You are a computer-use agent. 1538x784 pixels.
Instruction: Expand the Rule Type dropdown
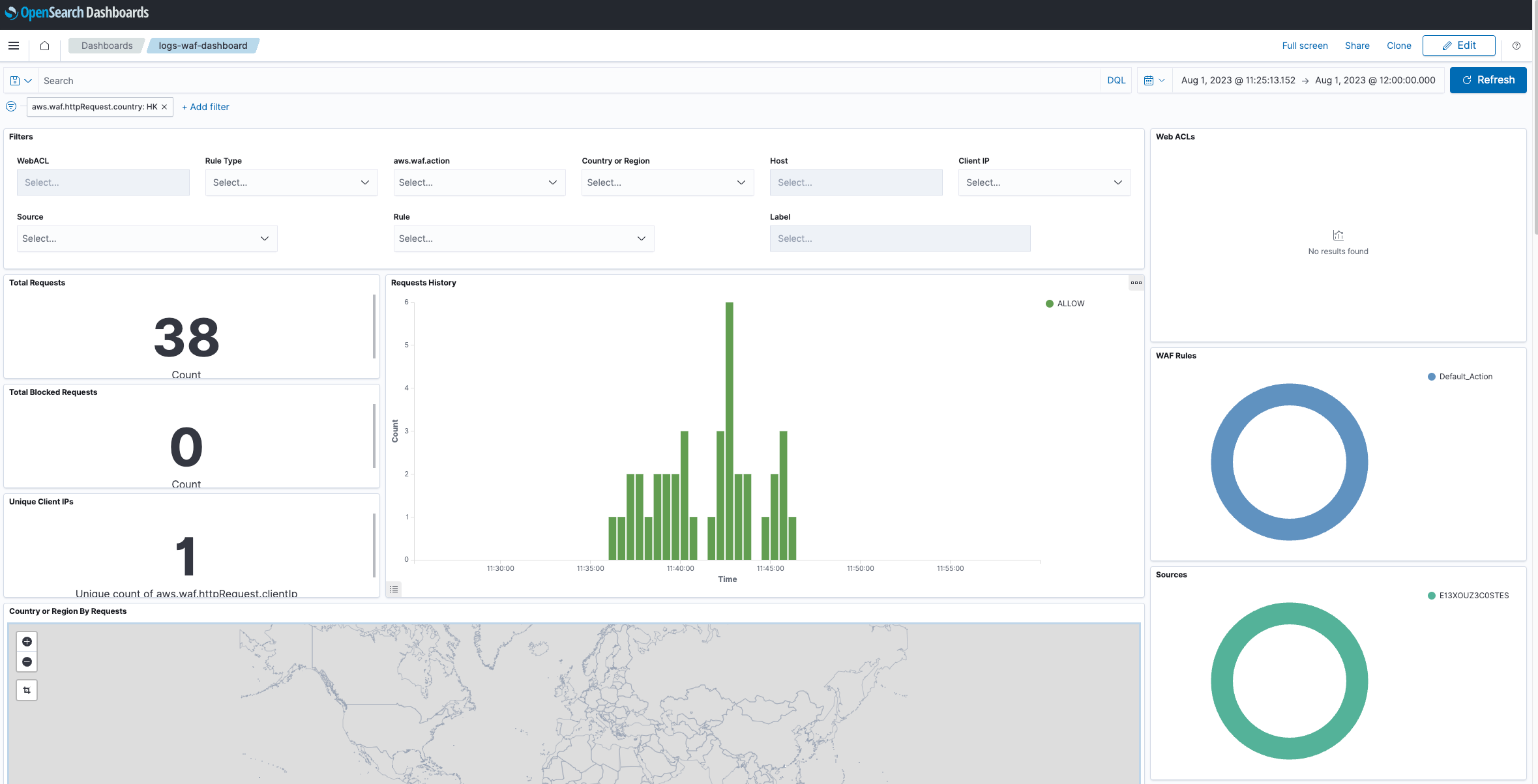pos(291,182)
